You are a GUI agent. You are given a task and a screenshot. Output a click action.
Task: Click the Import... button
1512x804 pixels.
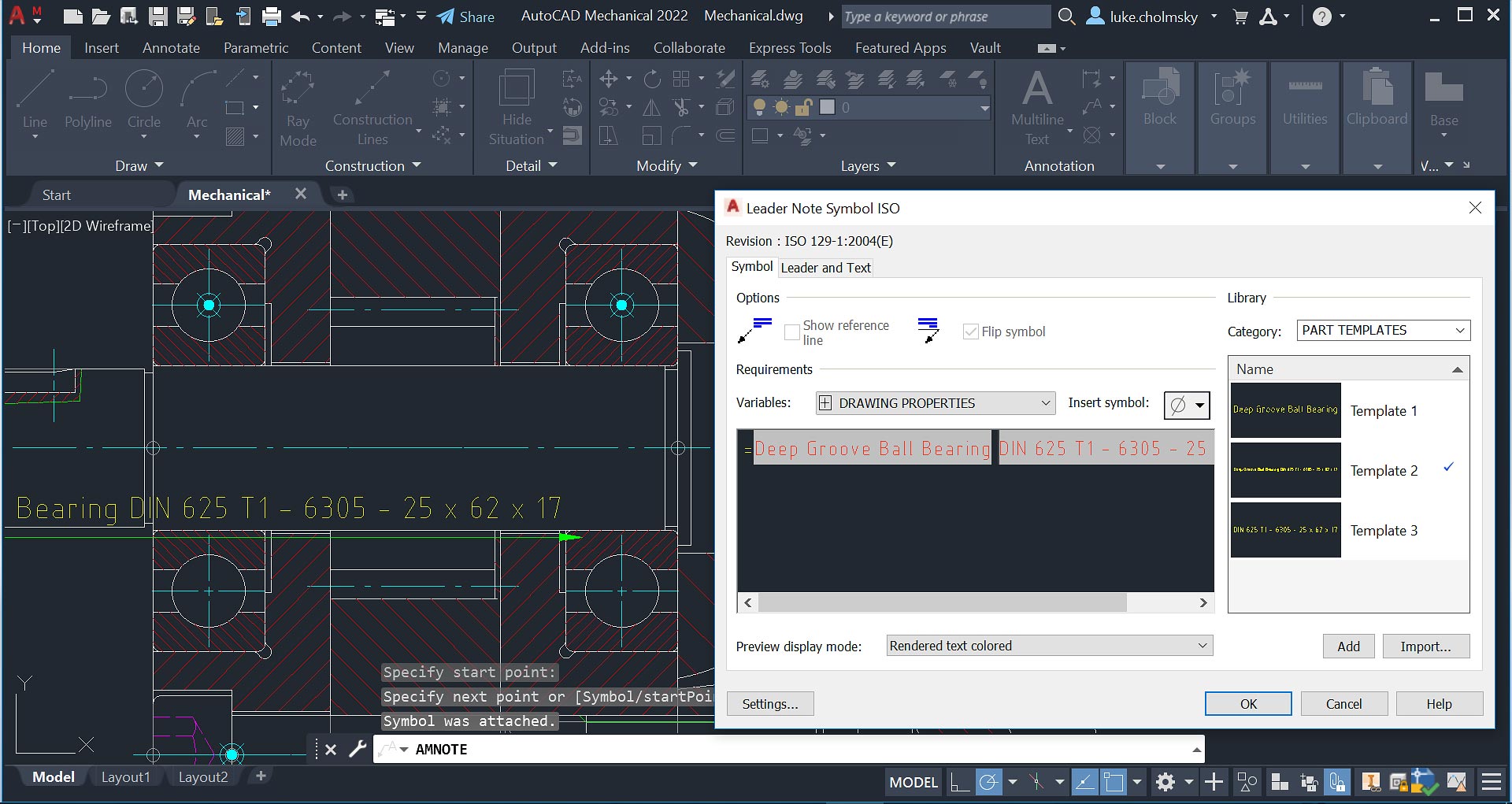click(1425, 647)
